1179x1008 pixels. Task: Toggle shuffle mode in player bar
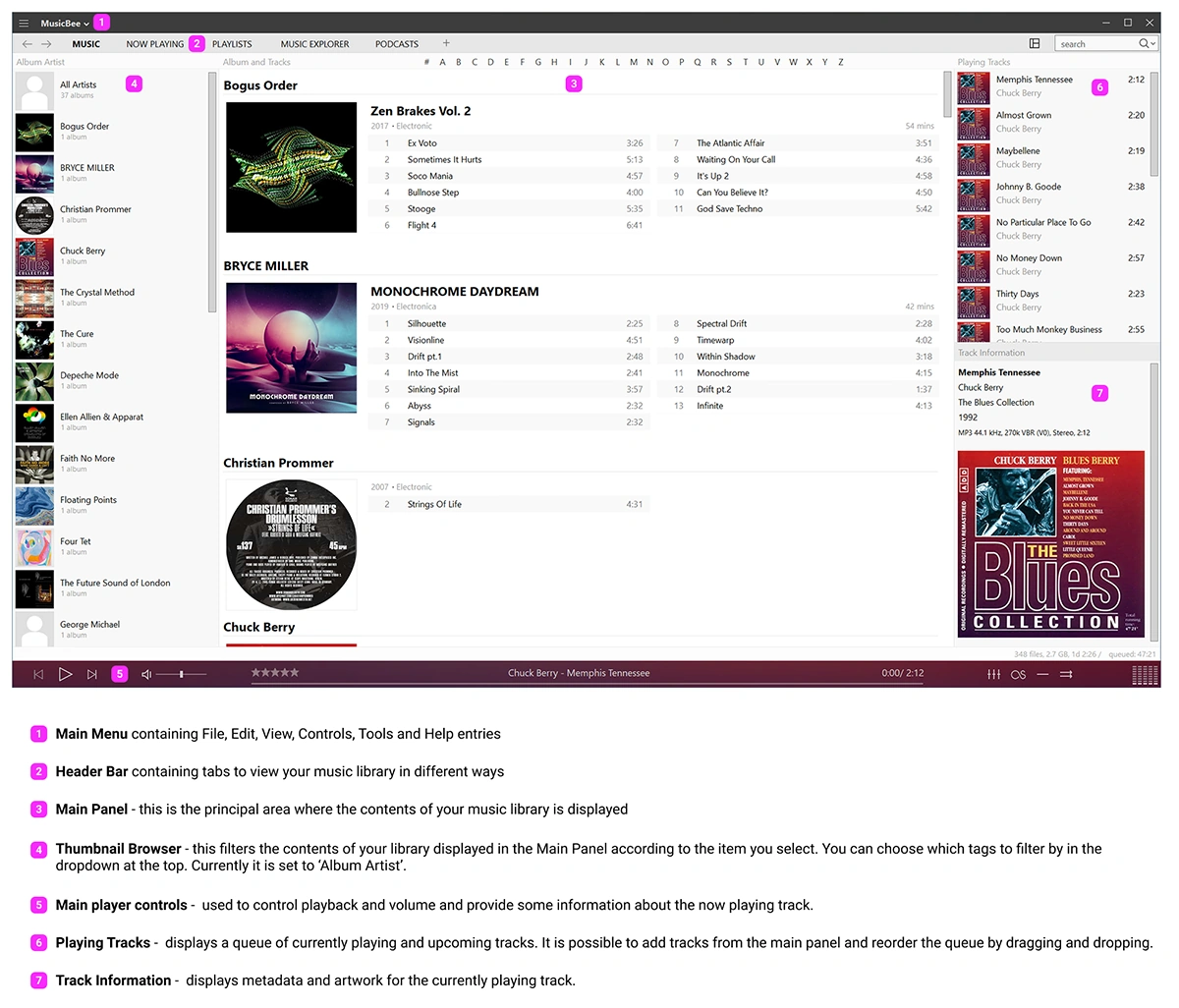1066,674
